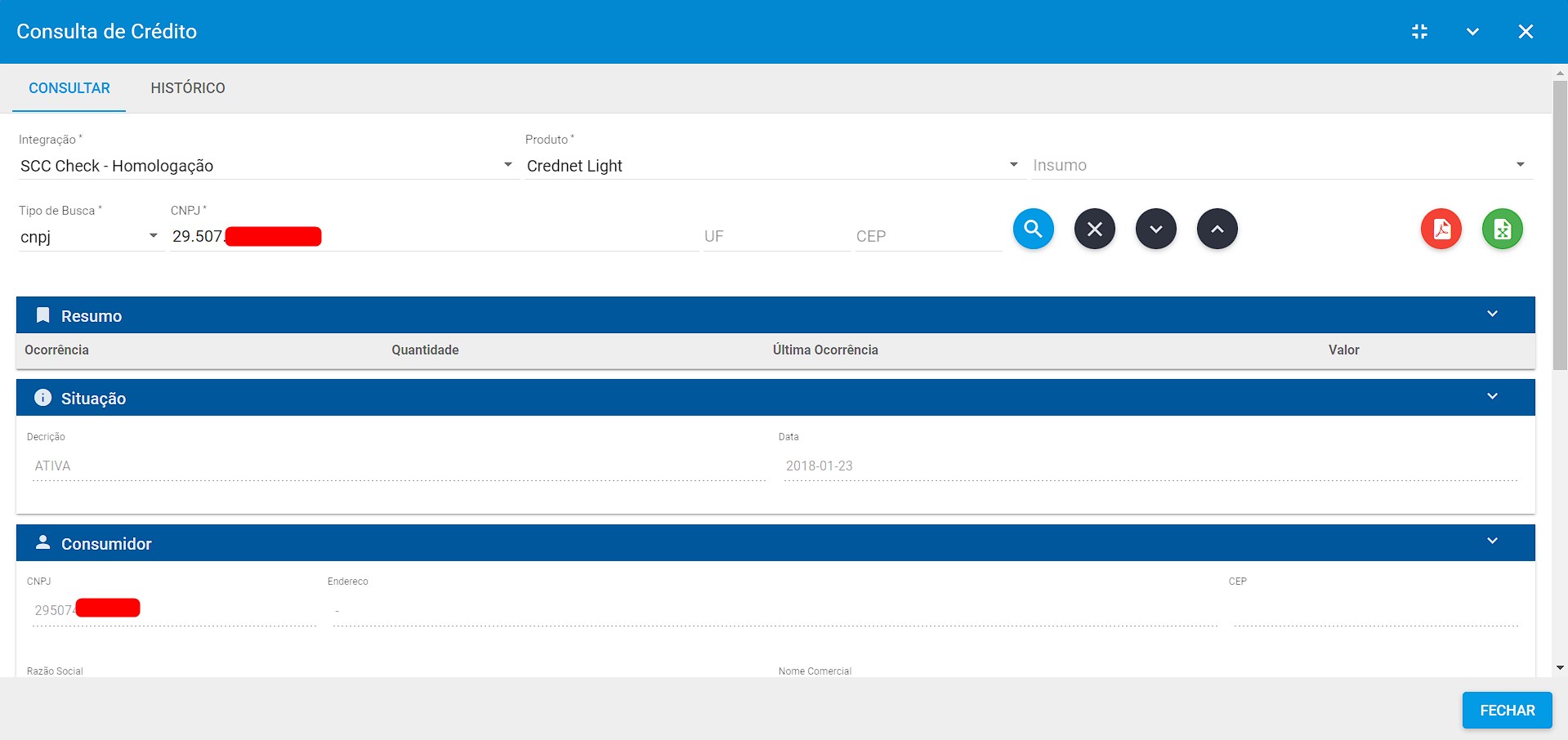This screenshot has height=740, width=1568.
Task: Click the info icon beside Situação
Action: 42,398
